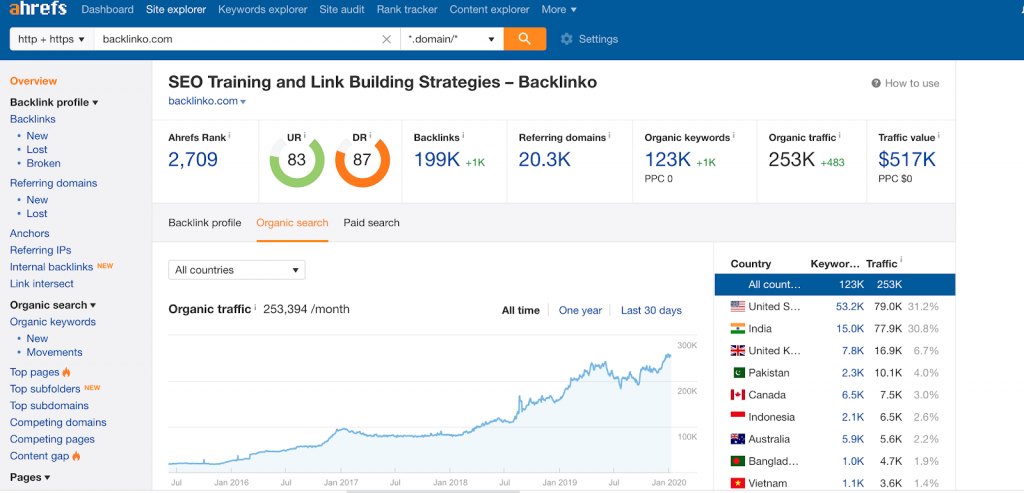Open Anchors in the sidebar

point(29,233)
